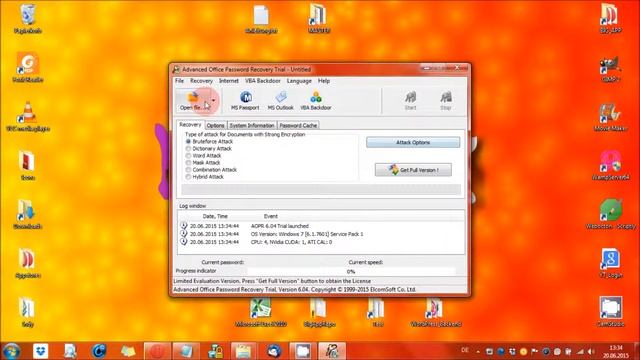Switch to the Password Cache tab
The image size is (640, 360).
pyautogui.click(x=298, y=125)
